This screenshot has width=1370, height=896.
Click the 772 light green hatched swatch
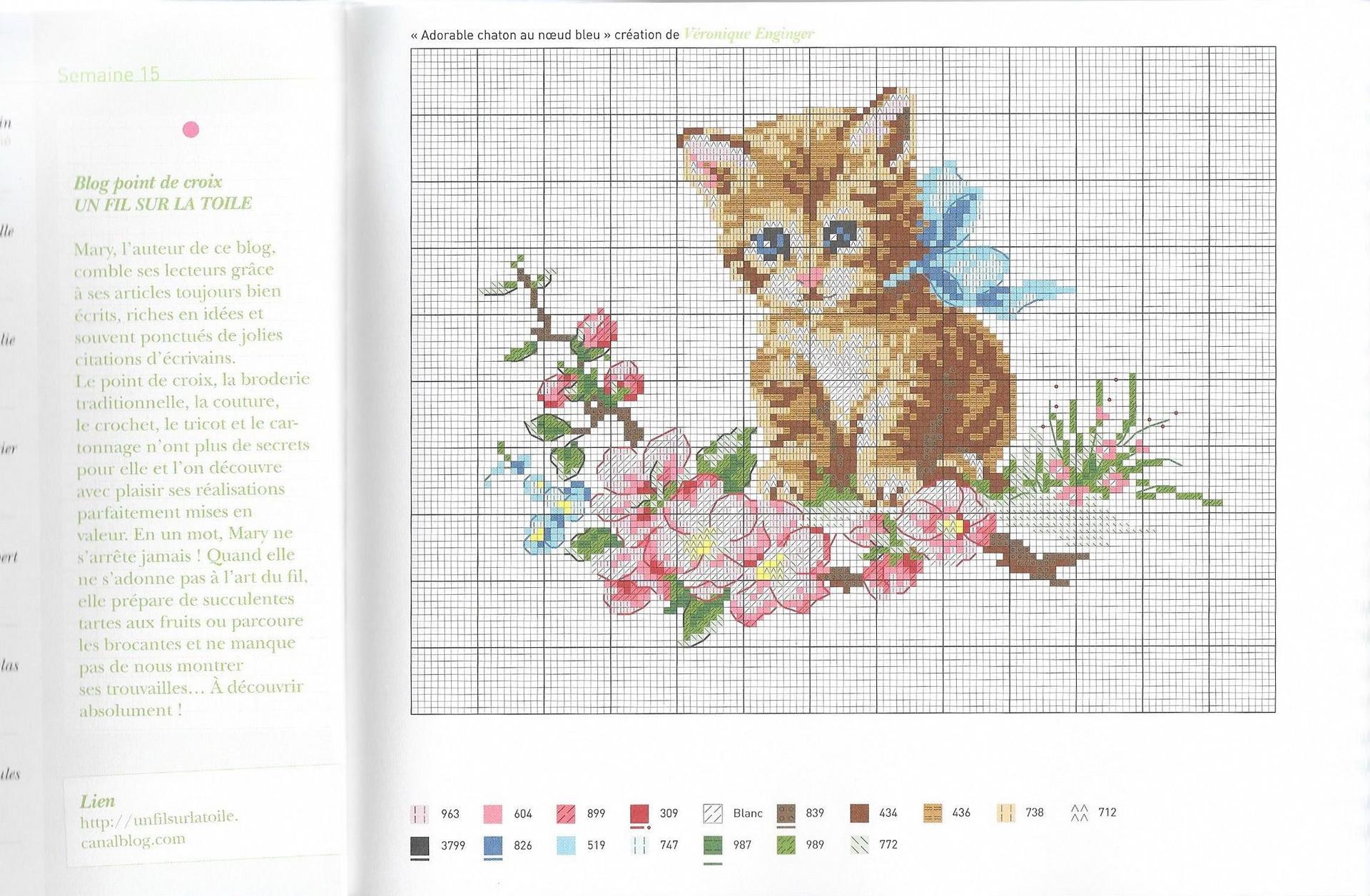859,846
